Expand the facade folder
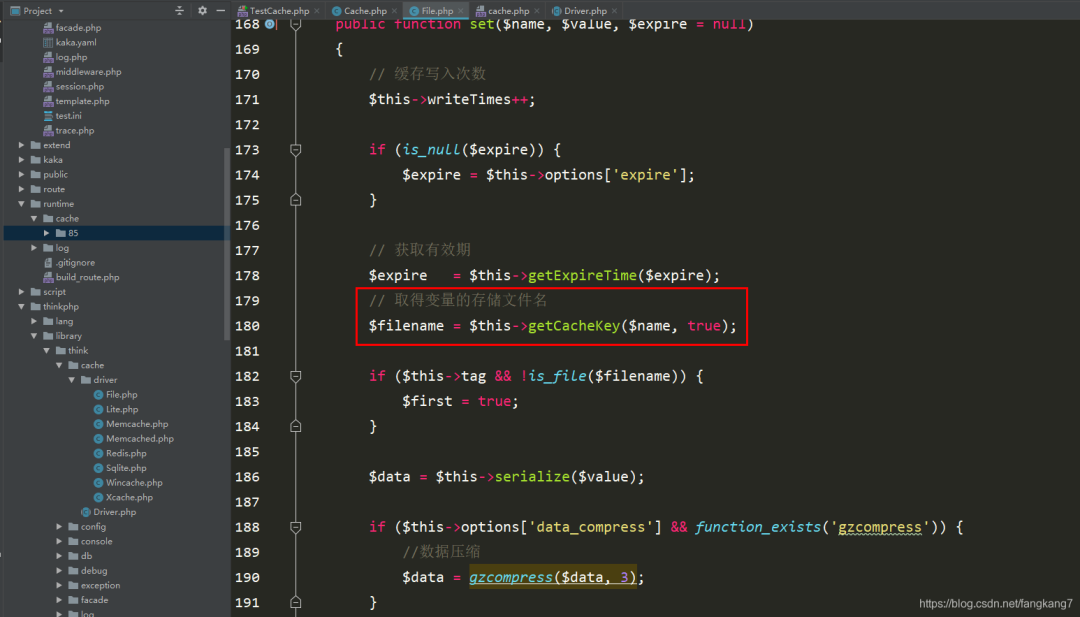The image size is (1080, 617). pos(59,600)
